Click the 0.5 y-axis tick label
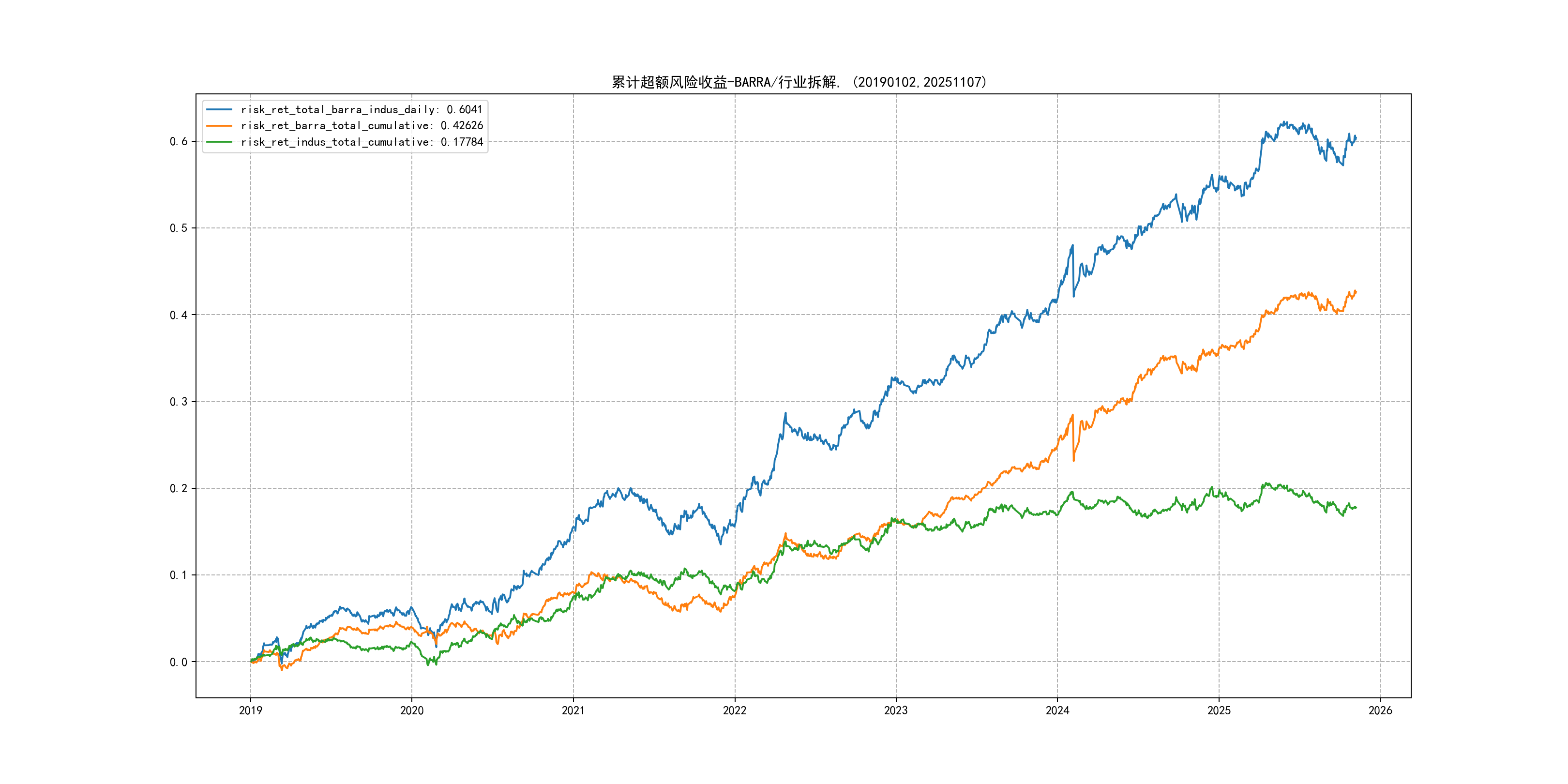 click(179, 228)
